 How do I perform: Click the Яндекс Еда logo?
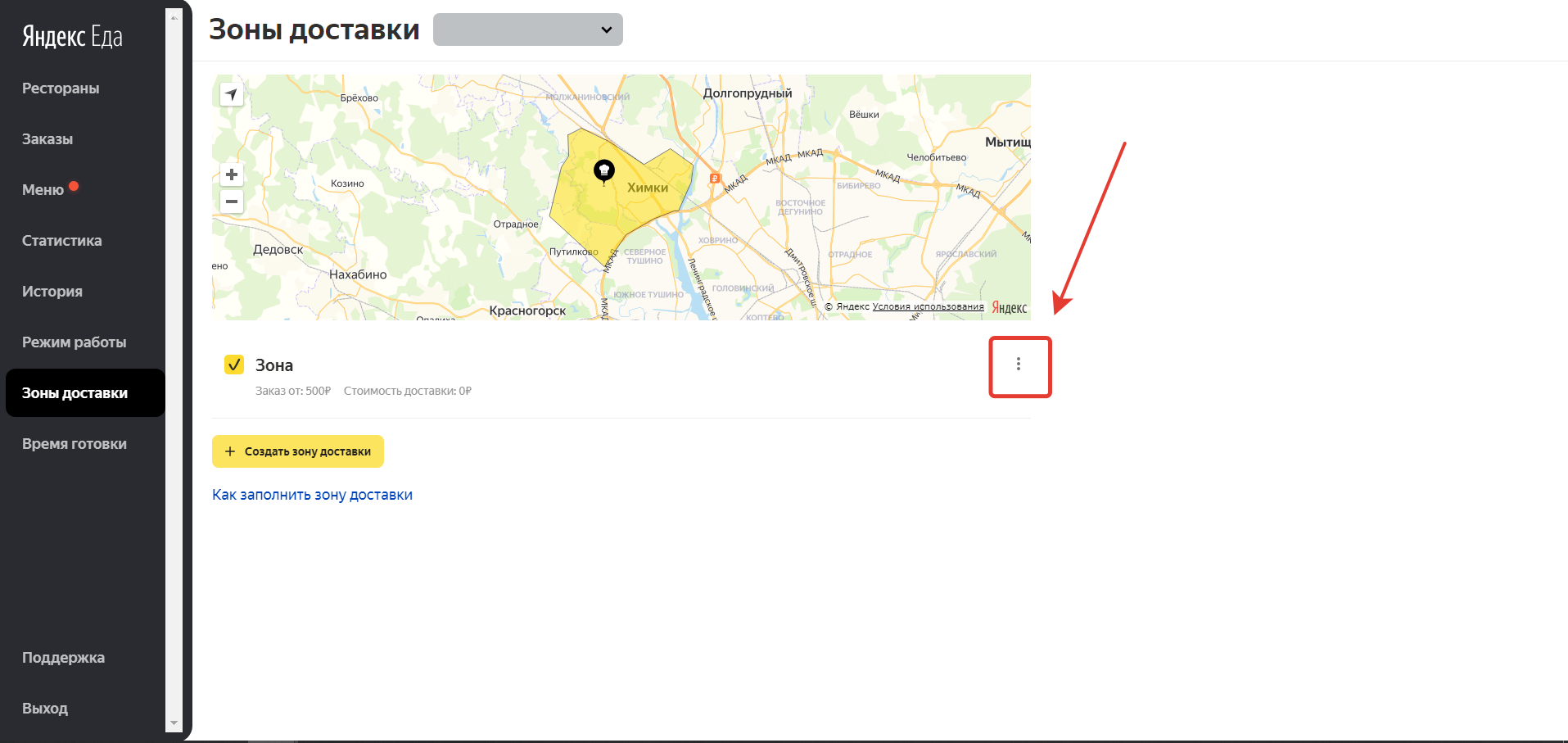coord(72,37)
